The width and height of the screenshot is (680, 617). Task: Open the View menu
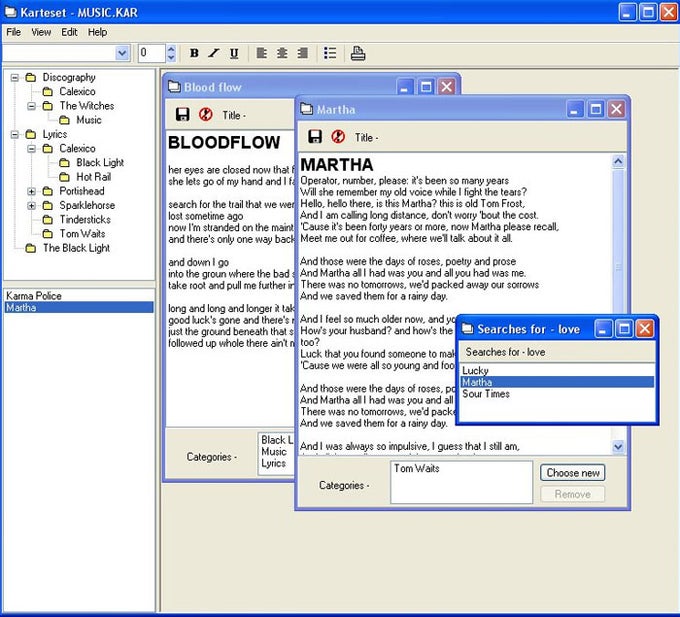point(41,32)
